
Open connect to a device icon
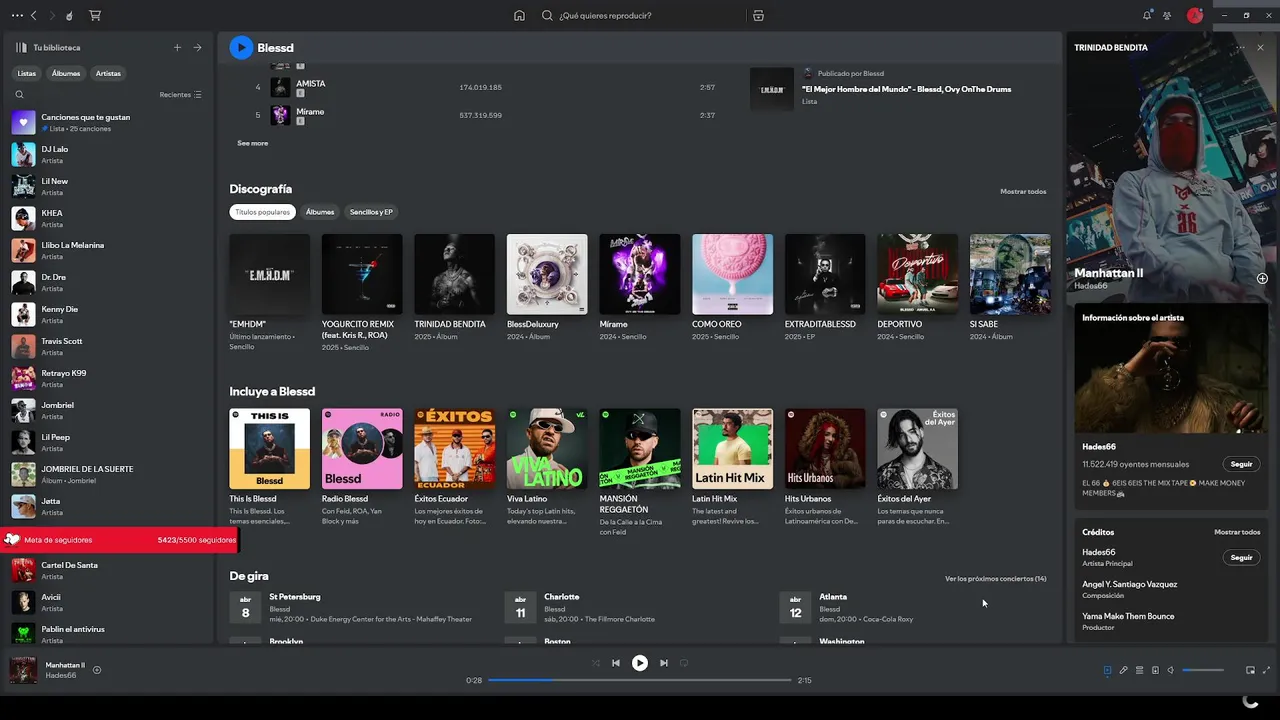[1155, 670]
